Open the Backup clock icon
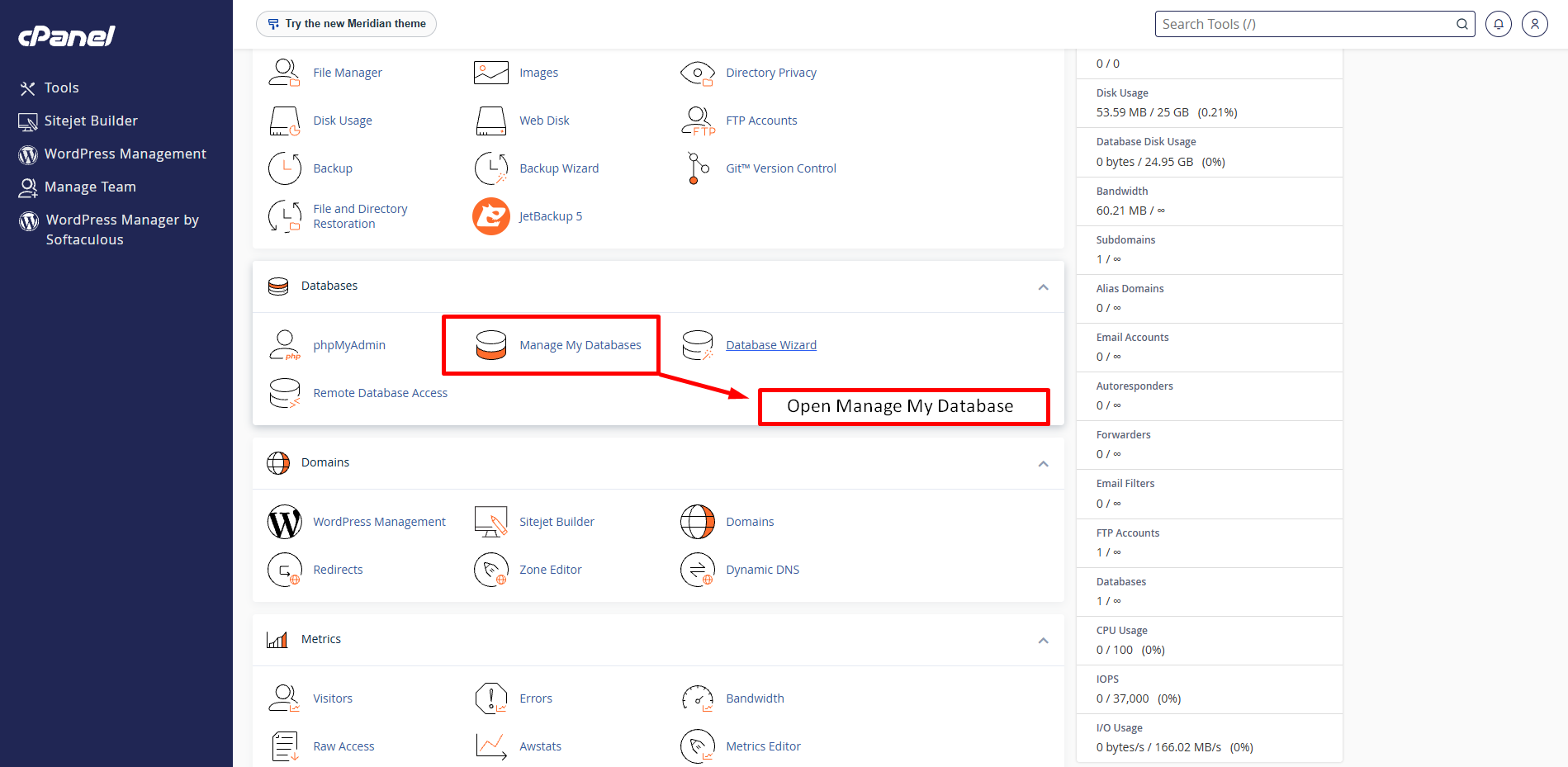Image resolution: width=1568 pixels, height=767 pixels. coord(284,168)
